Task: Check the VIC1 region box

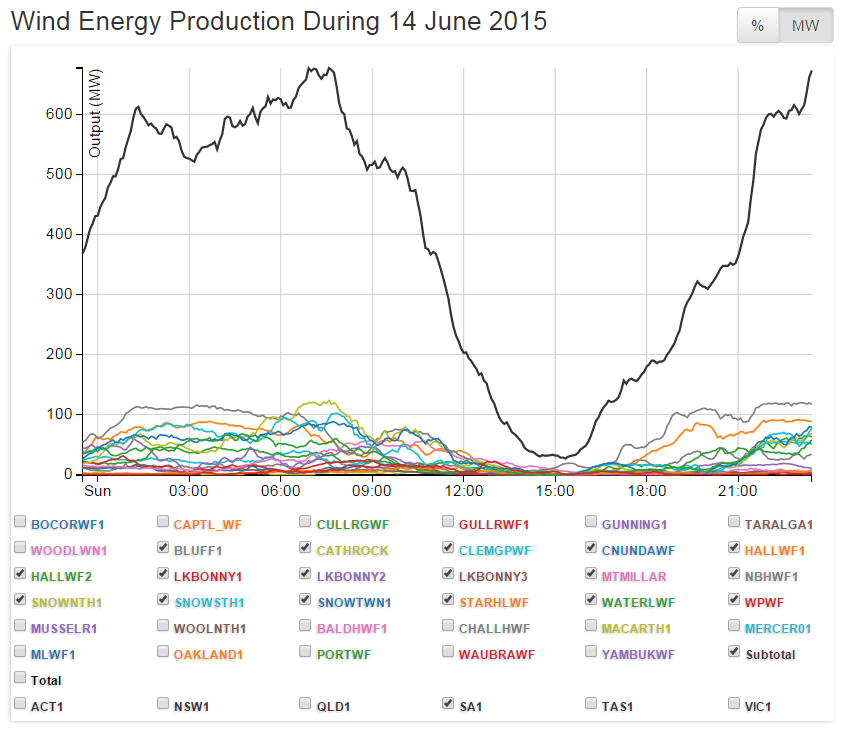Action: click(x=735, y=704)
